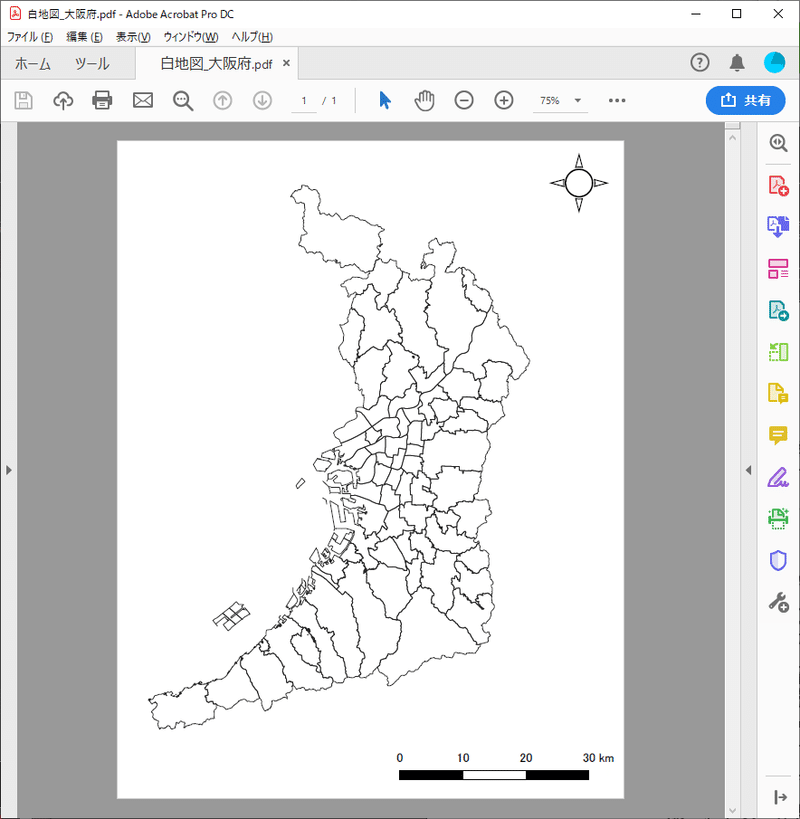Viewport: 800px width, 819px height.
Task: Open Export PDF tool icon
Action: 778,310
